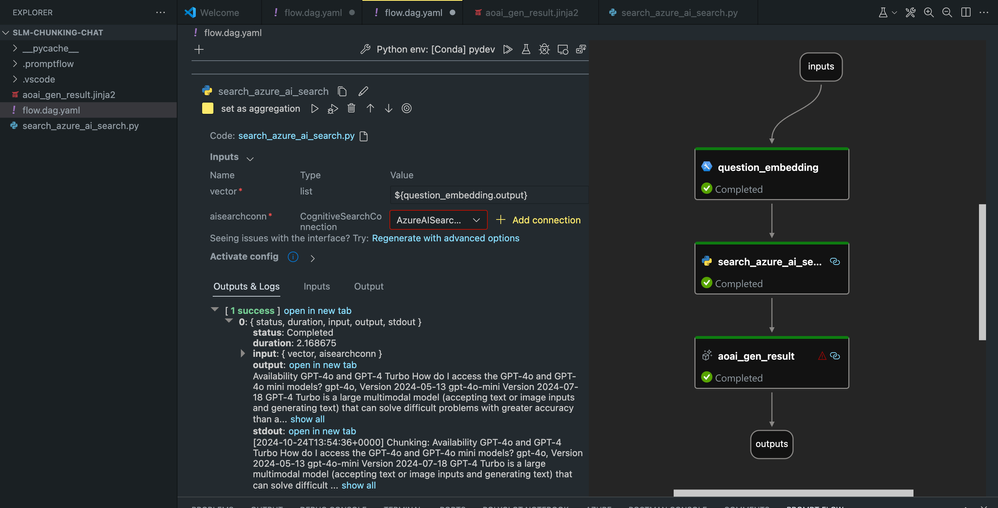
Task: Select flow.dag.yaml in the Explorer
Action: pos(88,110)
